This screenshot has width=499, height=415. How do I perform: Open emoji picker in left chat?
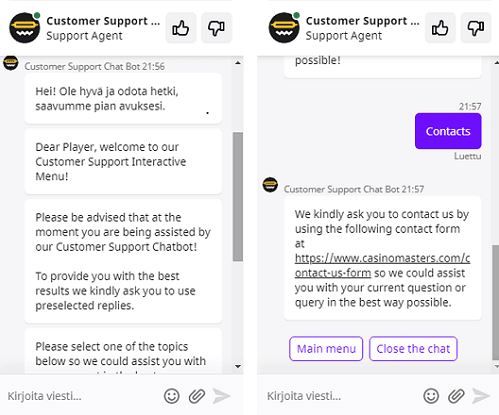(x=172, y=396)
